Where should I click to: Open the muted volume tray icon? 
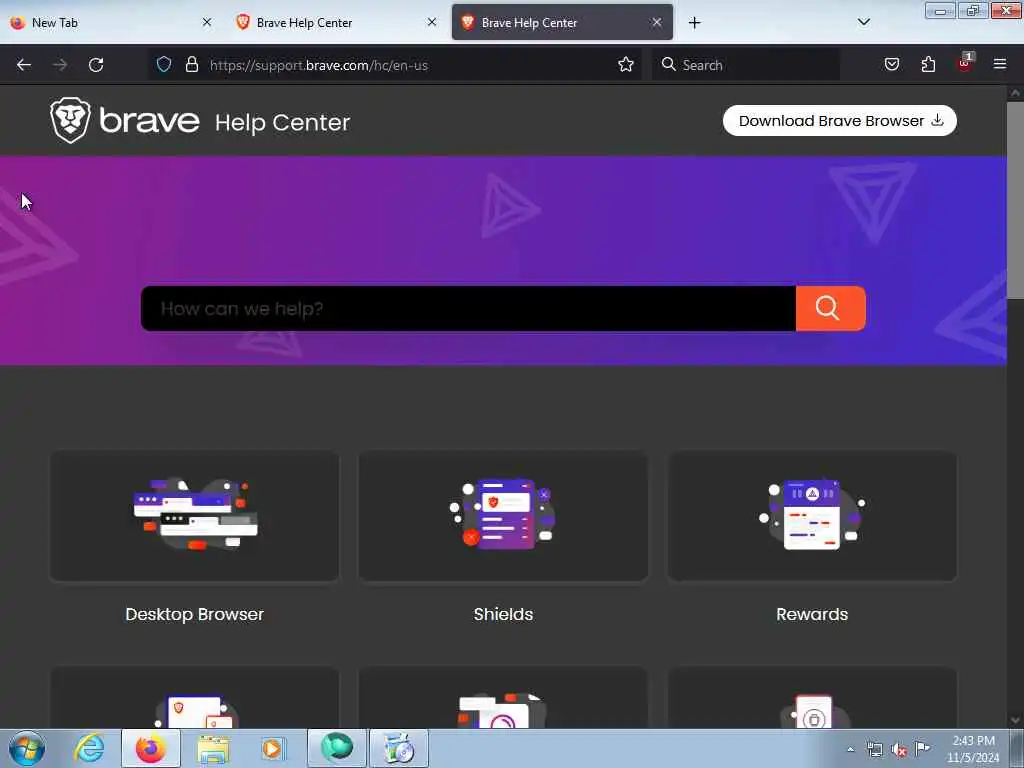click(x=899, y=750)
